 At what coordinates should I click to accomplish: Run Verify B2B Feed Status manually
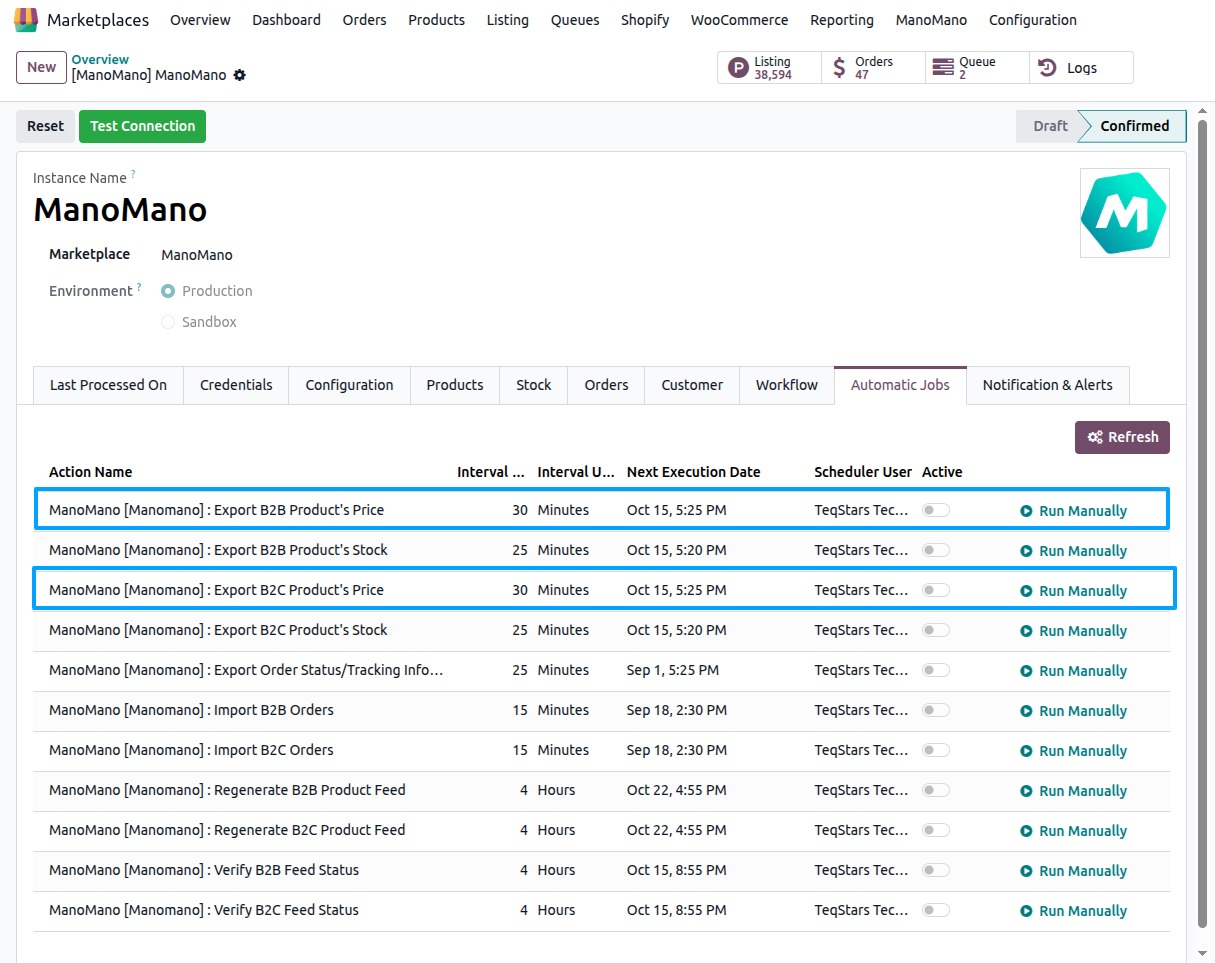click(1073, 871)
